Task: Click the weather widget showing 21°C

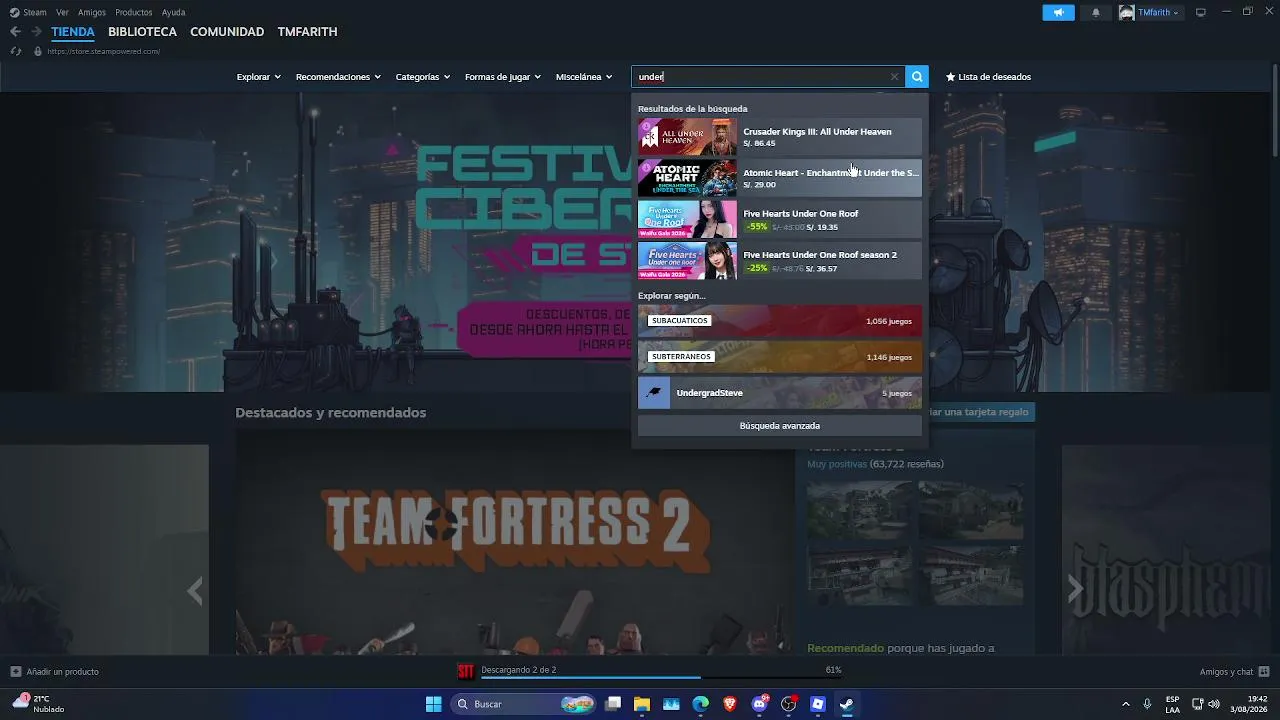Action: (x=39, y=704)
